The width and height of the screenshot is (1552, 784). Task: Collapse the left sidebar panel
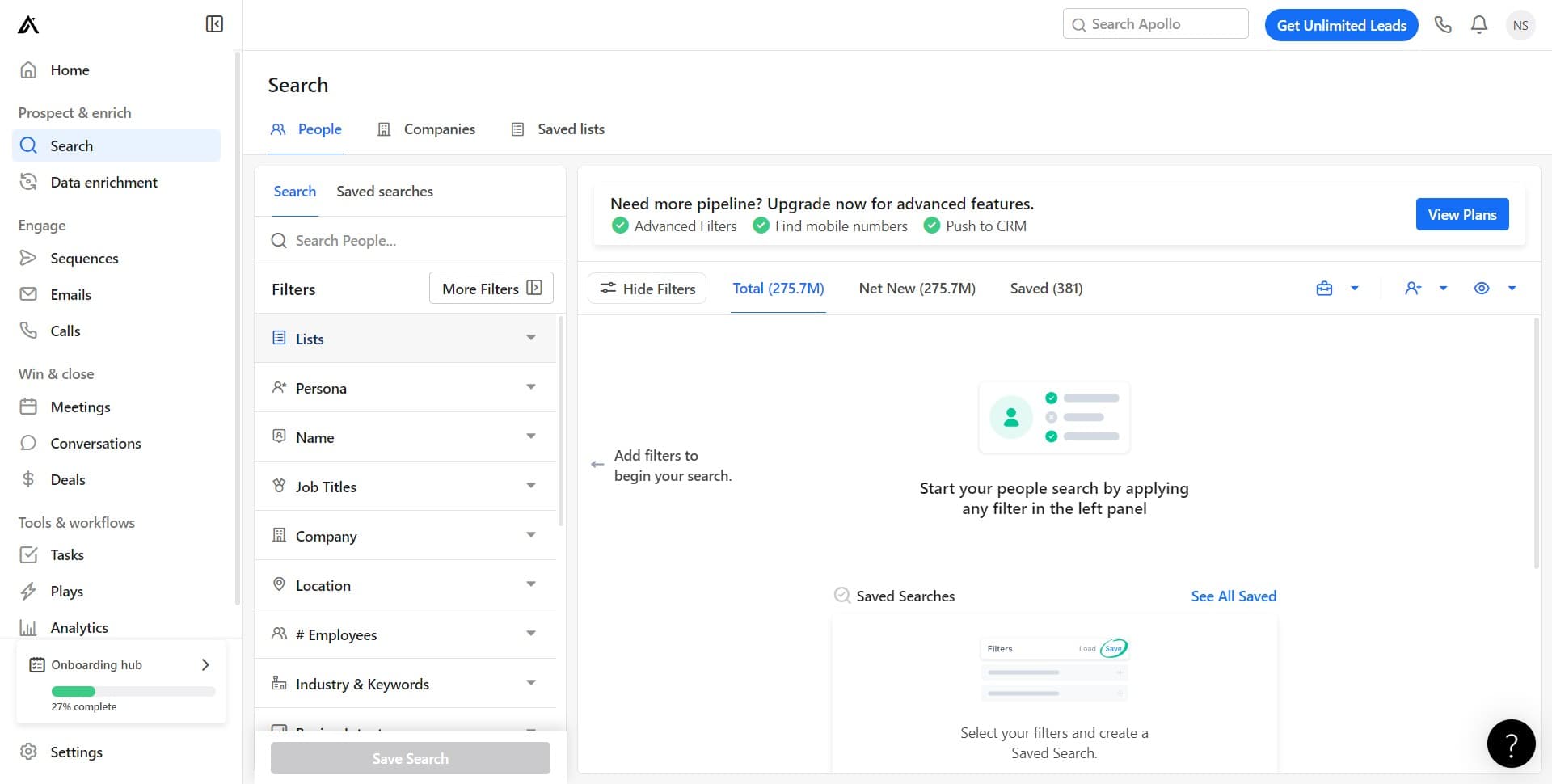[213, 24]
